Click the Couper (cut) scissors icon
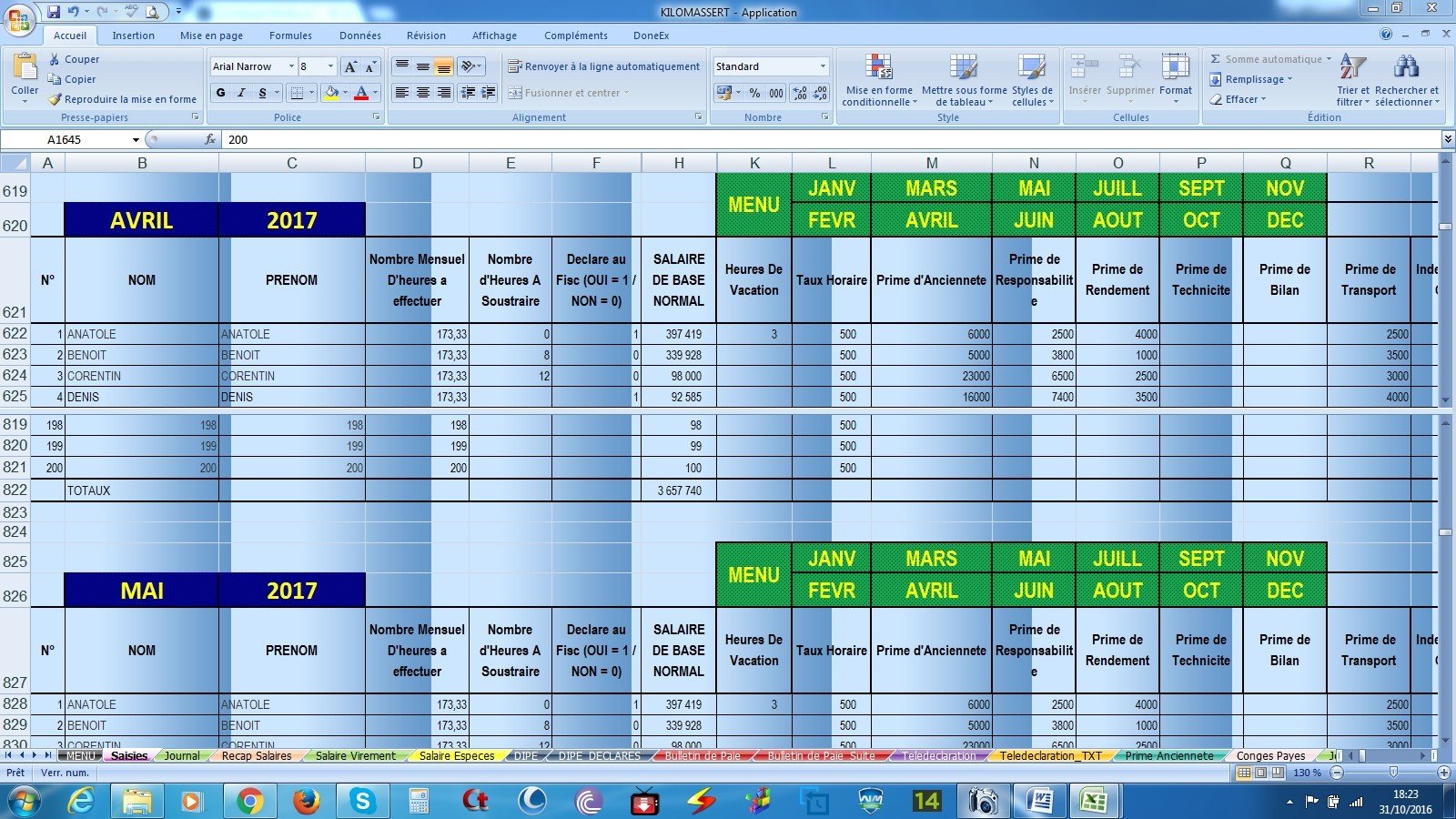This screenshot has height=819, width=1456. pyautogui.click(x=56, y=59)
